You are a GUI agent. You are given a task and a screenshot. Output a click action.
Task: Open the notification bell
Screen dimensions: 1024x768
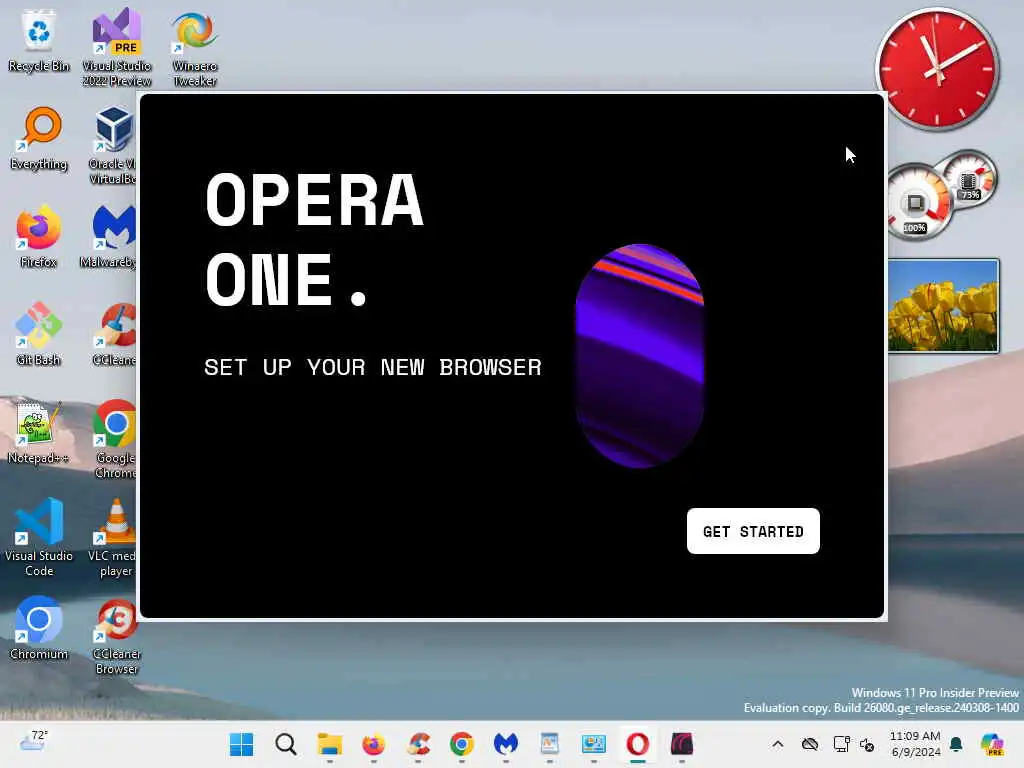coord(956,744)
